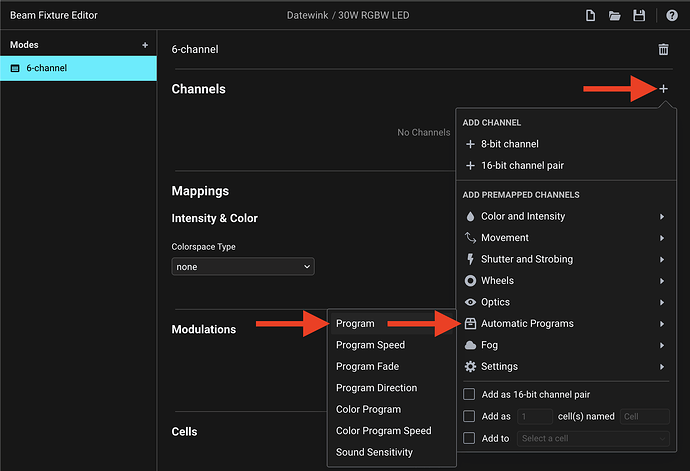This screenshot has width=690, height=471.
Task: Add an 8-bit channel
Action: (566, 144)
